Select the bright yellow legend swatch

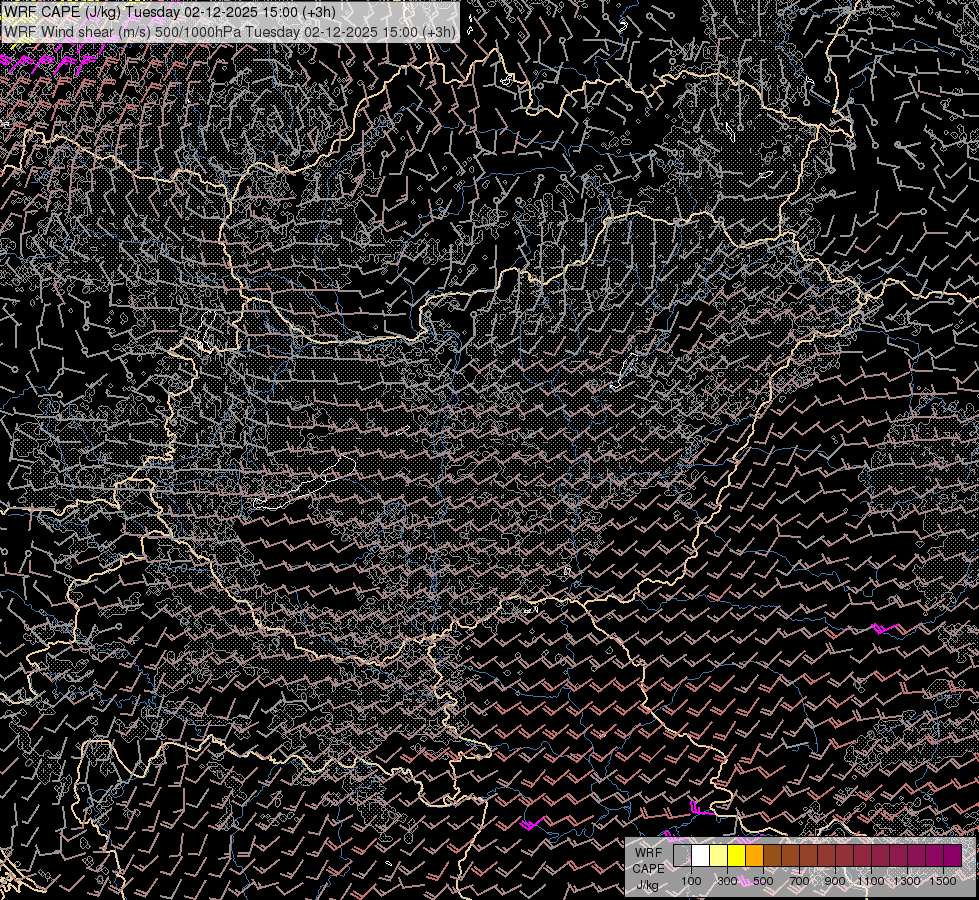pyautogui.click(x=737, y=855)
